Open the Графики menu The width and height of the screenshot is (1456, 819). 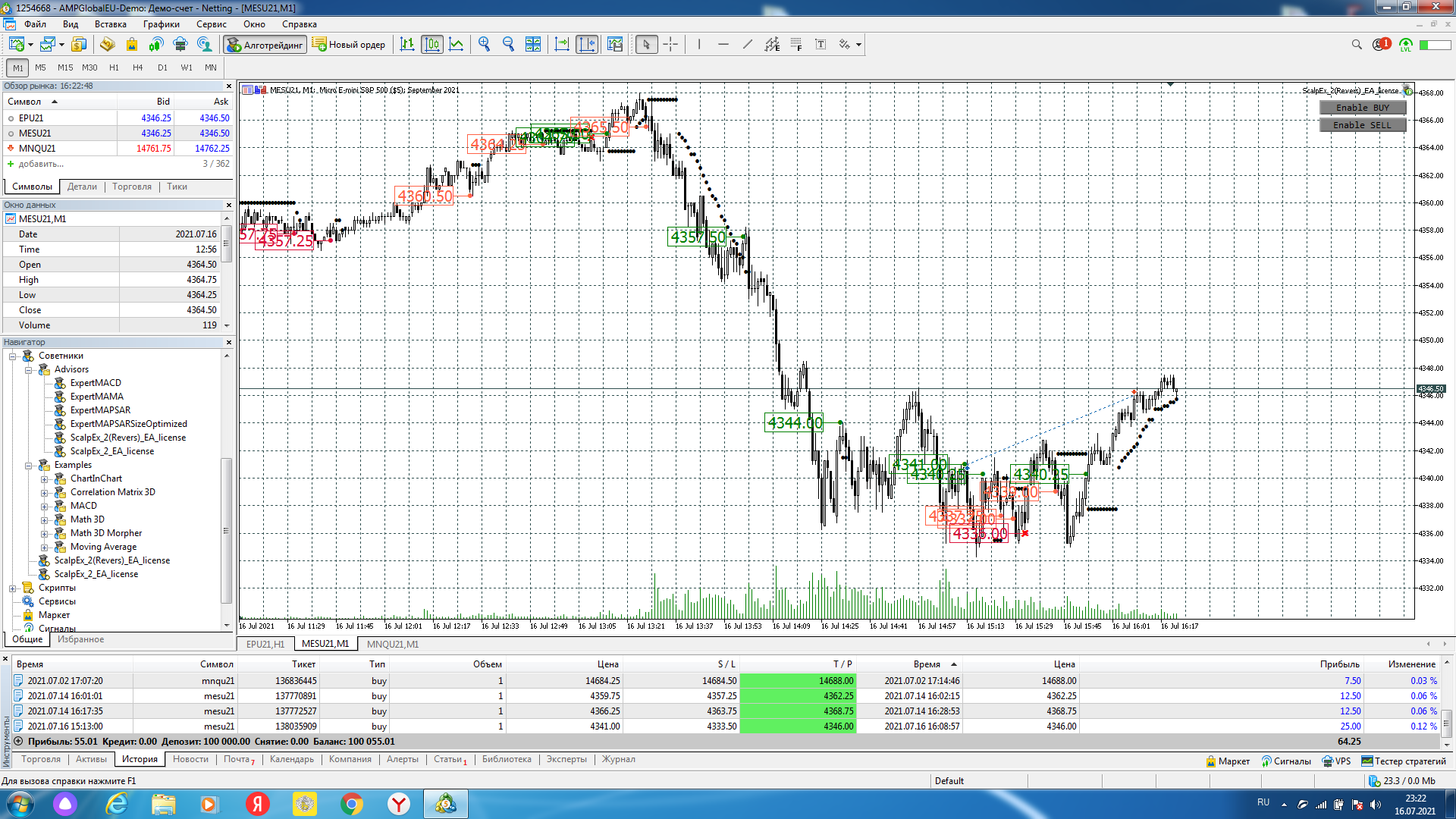tap(161, 24)
